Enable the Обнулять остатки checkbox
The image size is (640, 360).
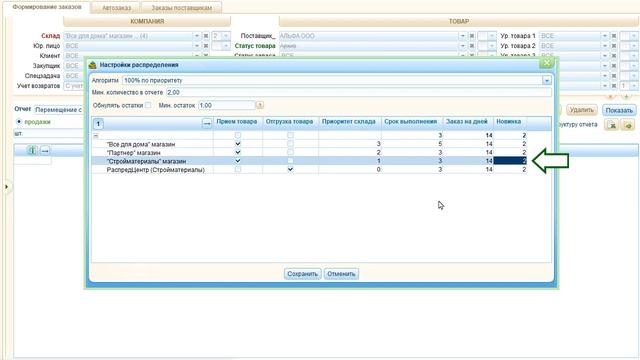click(x=148, y=105)
